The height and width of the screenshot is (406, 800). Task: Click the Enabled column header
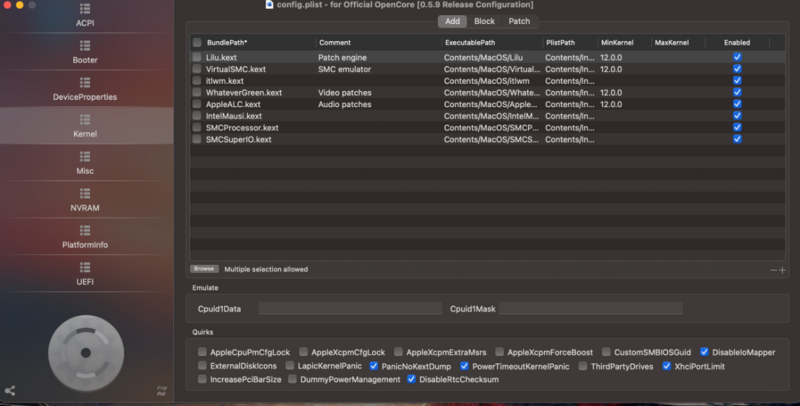click(737, 42)
